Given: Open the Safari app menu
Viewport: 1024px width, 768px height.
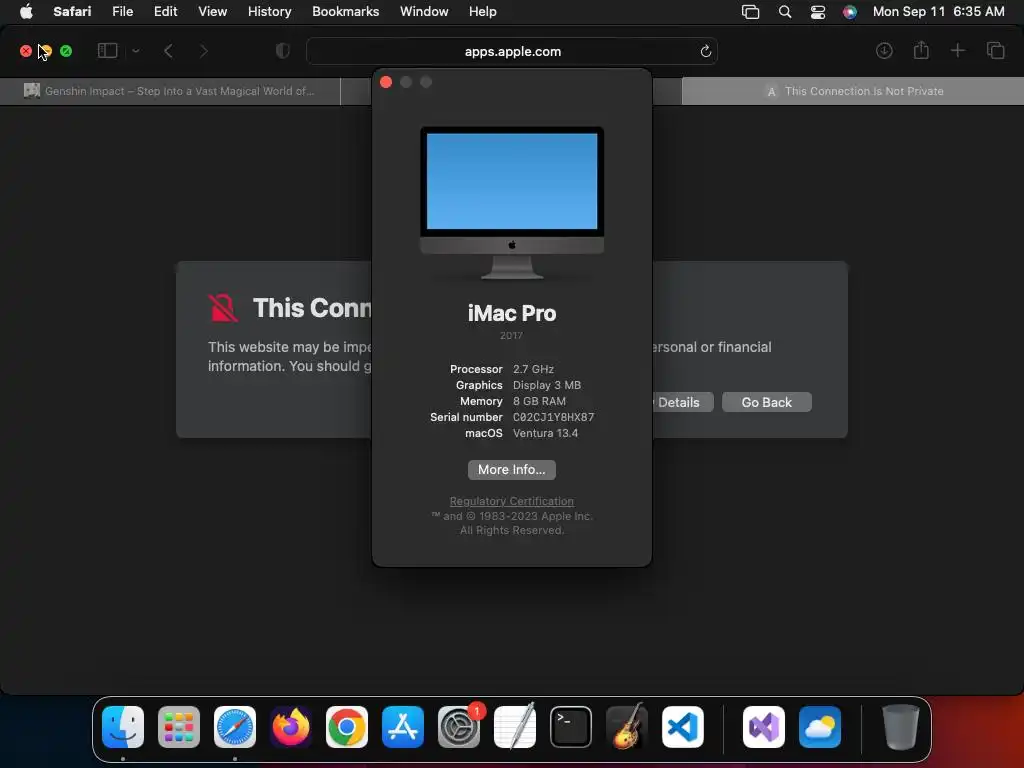Looking at the screenshot, I should pos(72,12).
